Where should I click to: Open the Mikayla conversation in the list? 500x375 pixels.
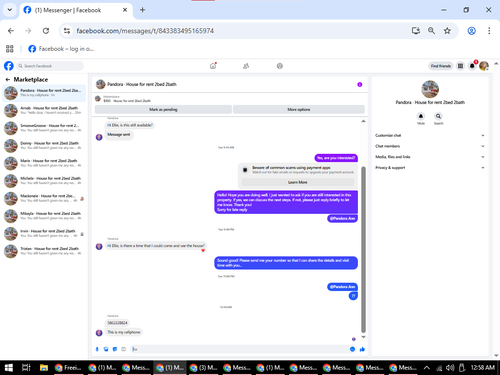[x=44, y=216]
